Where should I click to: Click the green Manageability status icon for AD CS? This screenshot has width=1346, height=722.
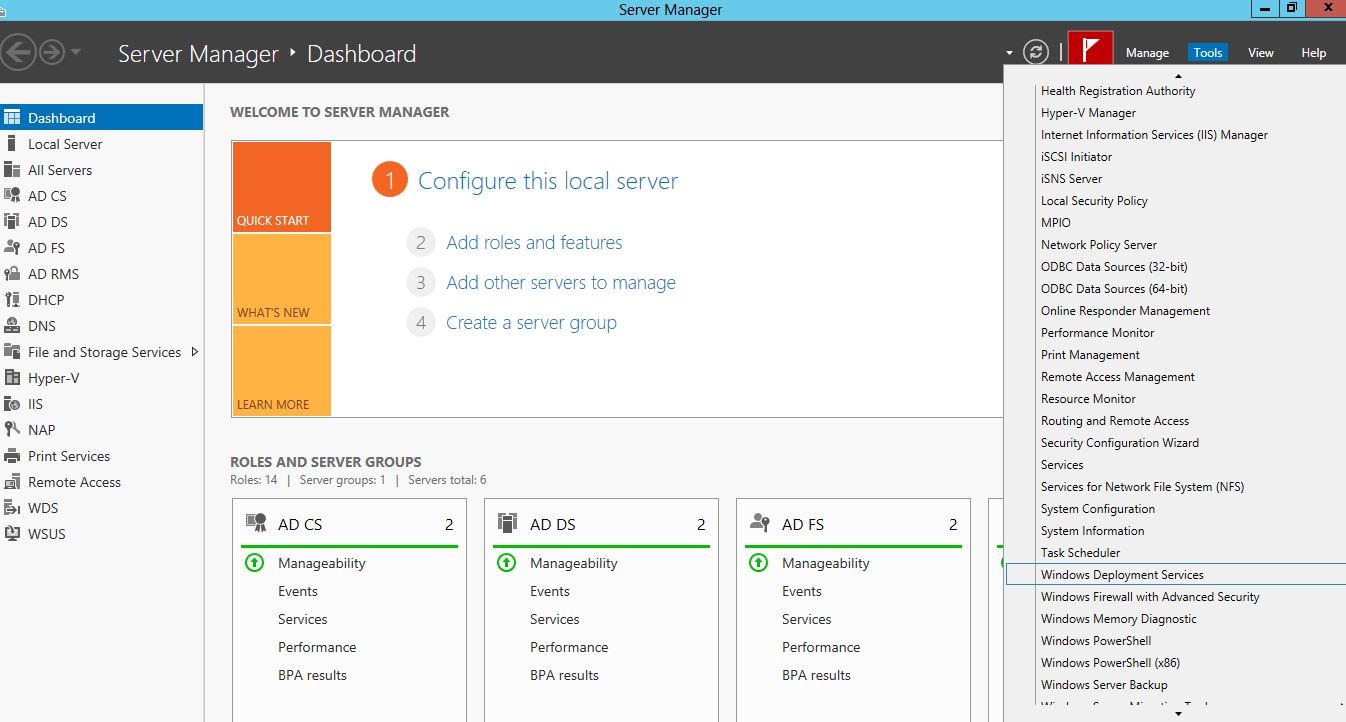pos(255,563)
